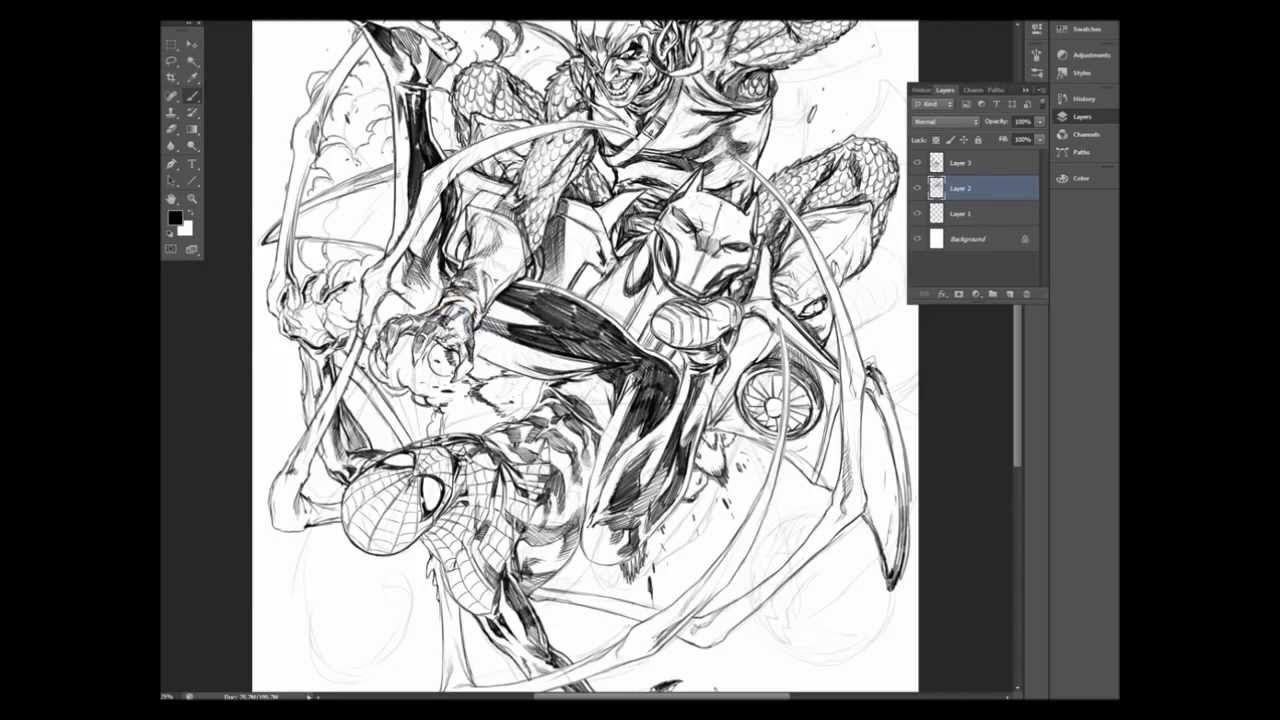This screenshot has height=720, width=1280.
Task: Select the Line shape tool
Action: (x=191, y=181)
